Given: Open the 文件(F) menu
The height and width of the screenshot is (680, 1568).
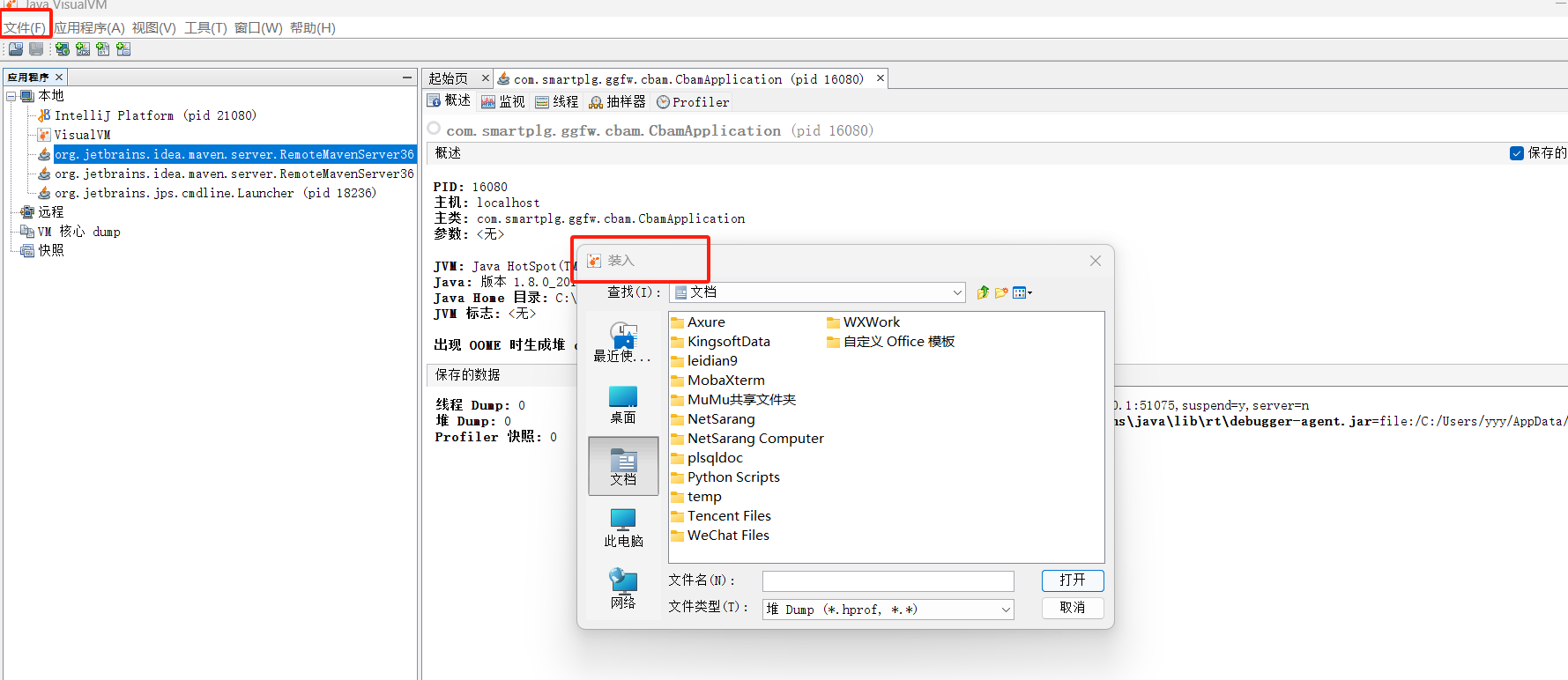Looking at the screenshot, I should click(x=25, y=28).
